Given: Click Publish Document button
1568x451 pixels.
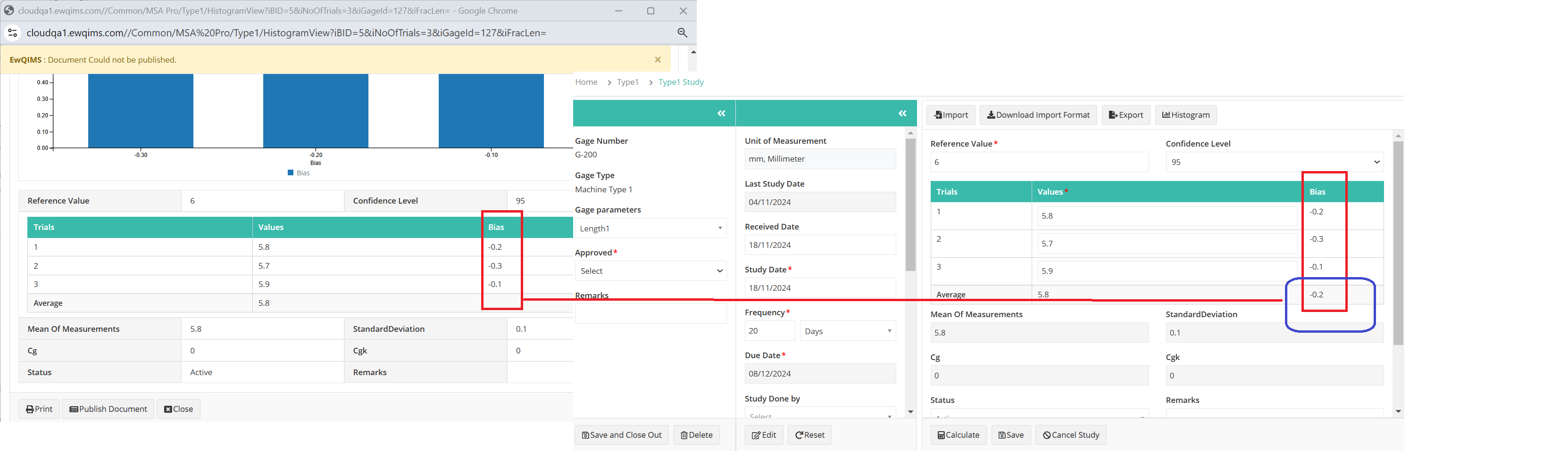Looking at the screenshot, I should point(108,409).
